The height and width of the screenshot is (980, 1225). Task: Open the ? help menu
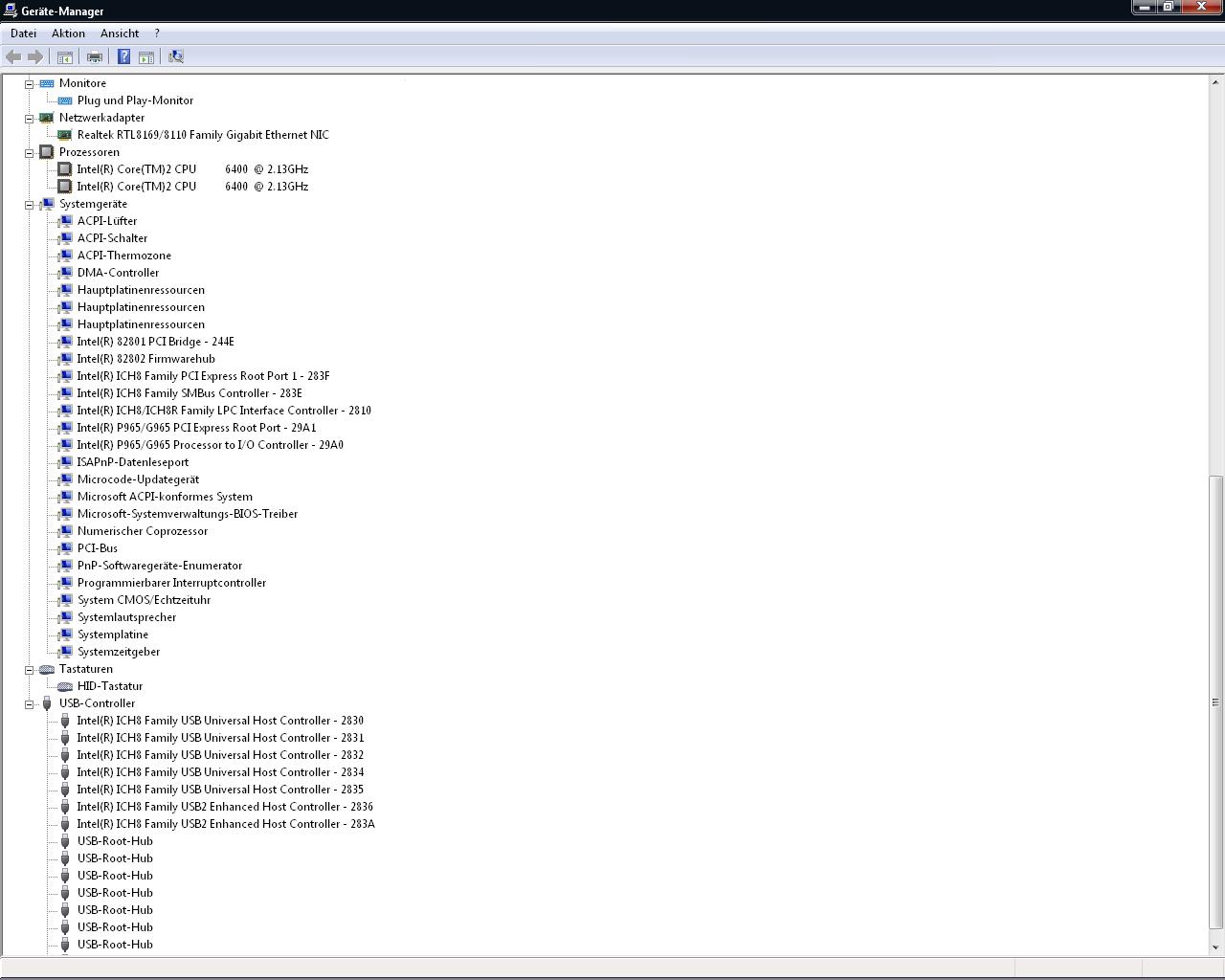click(x=157, y=33)
